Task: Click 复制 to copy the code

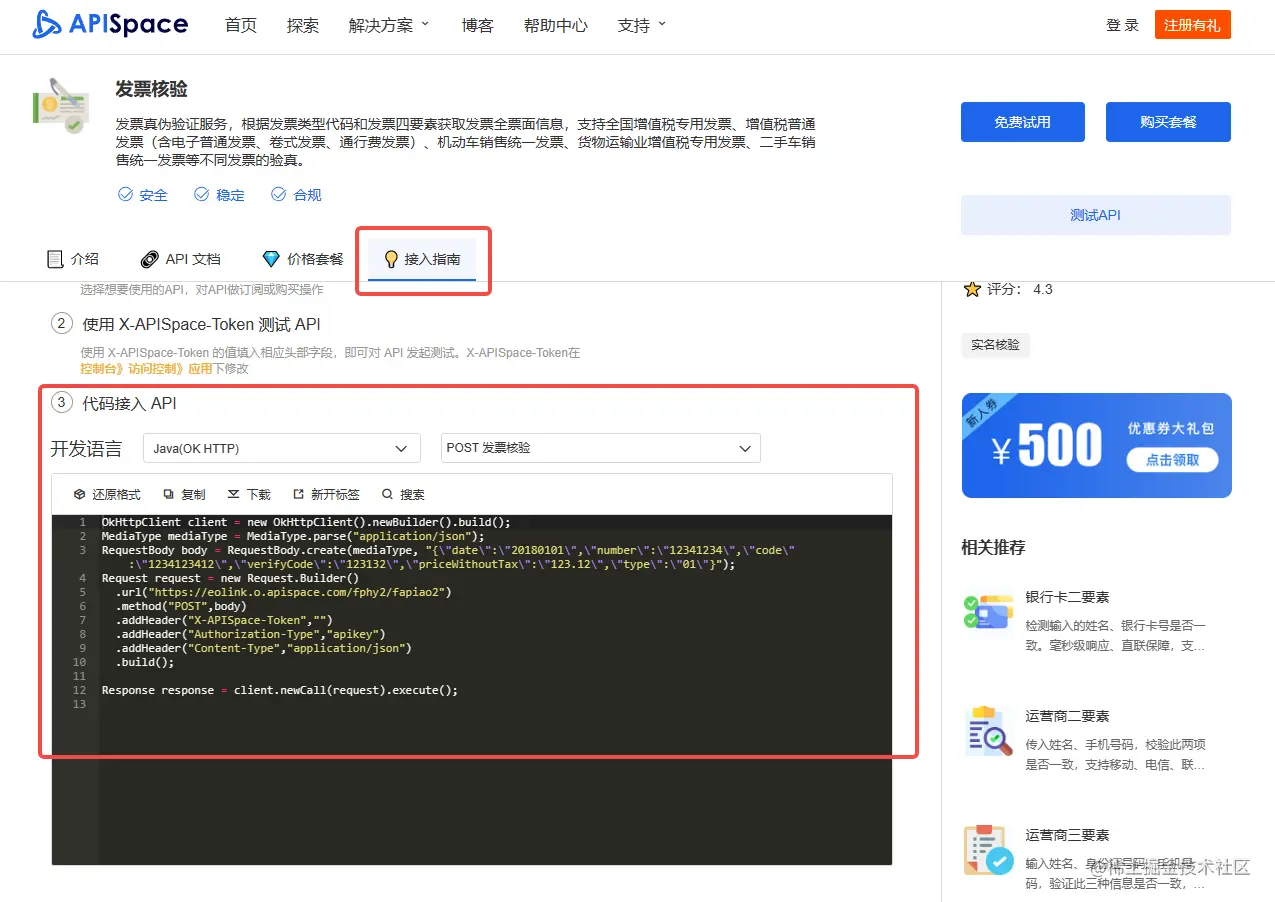Action: click(184, 494)
